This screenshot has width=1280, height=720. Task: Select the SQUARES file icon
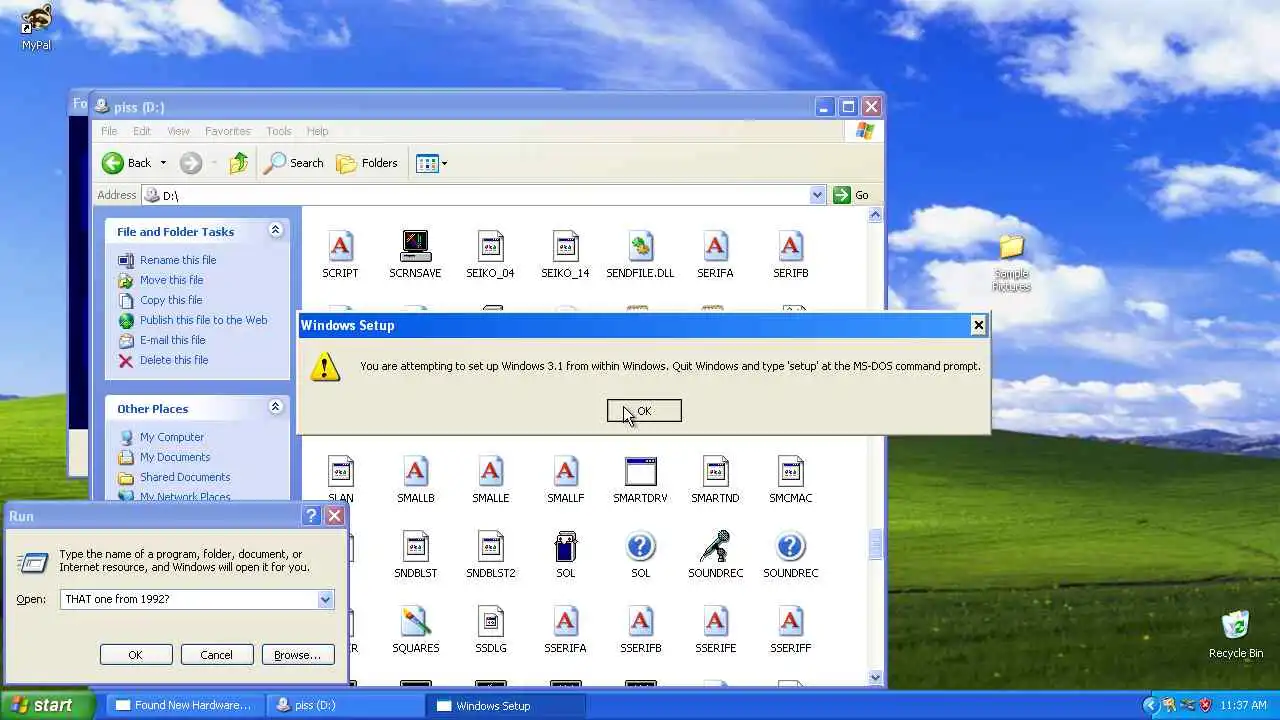tap(415, 621)
